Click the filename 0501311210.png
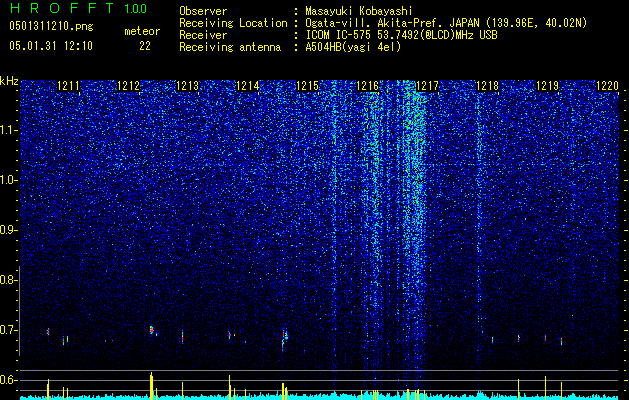This screenshot has height=400, width=629. (51, 27)
